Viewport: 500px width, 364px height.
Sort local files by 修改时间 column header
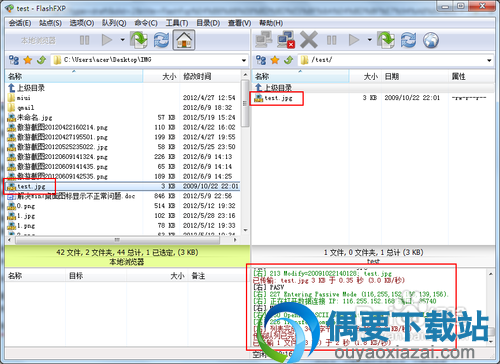point(197,77)
